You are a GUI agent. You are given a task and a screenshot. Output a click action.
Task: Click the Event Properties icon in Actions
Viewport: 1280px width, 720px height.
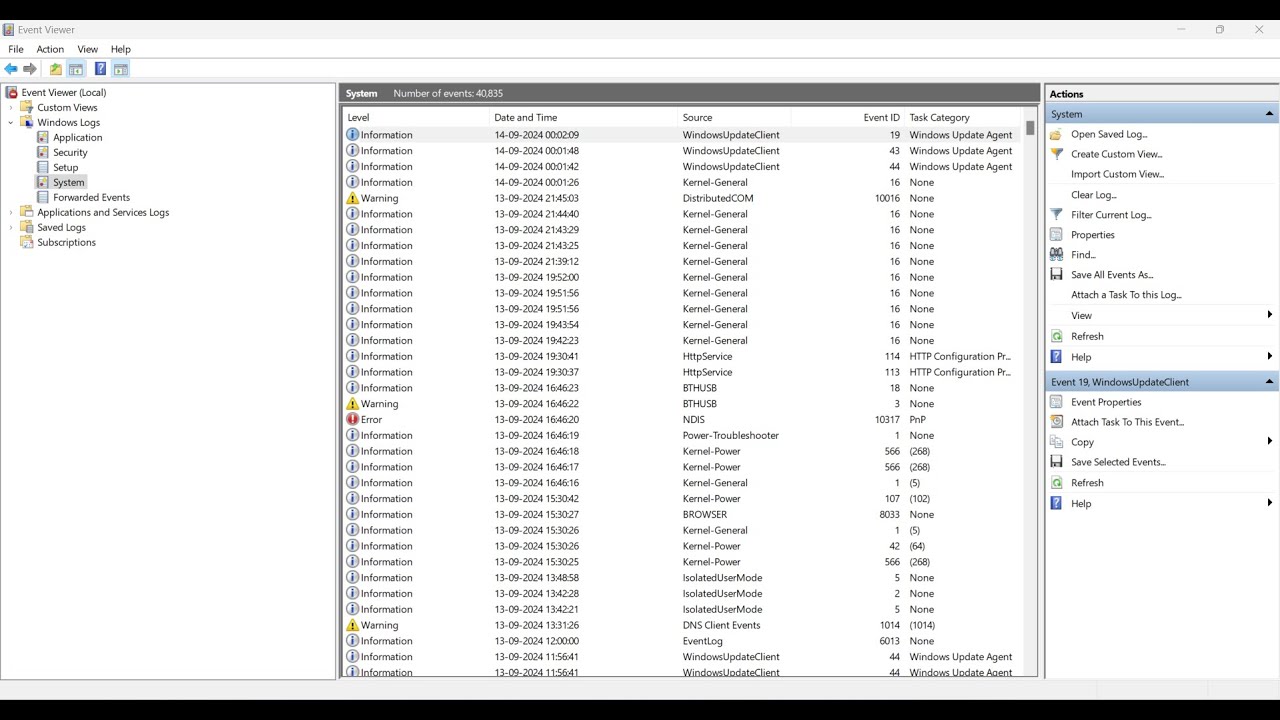coord(1056,402)
